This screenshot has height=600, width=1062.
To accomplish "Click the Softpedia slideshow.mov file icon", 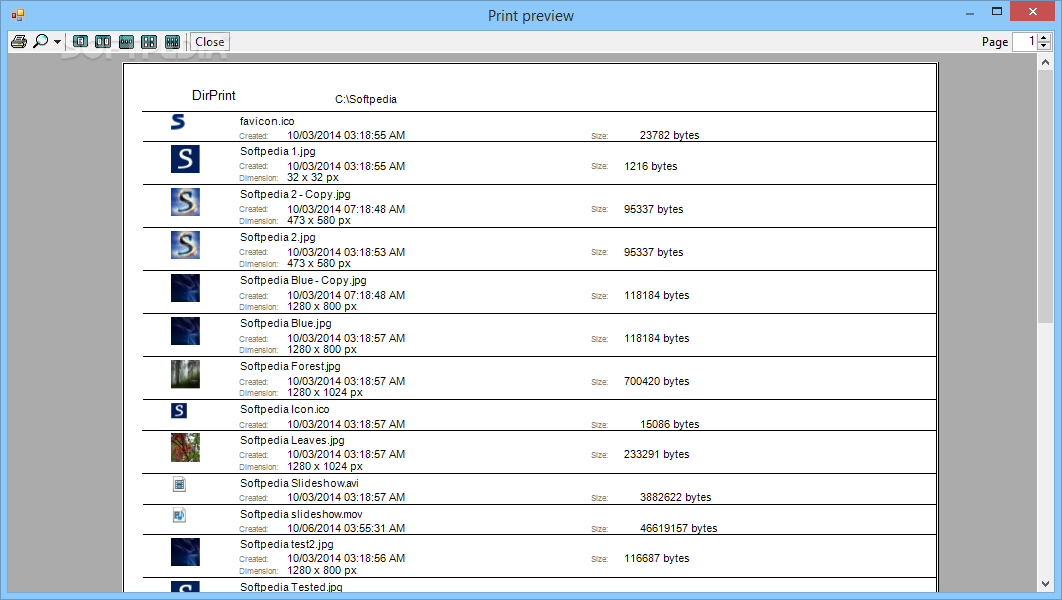I will tap(179, 515).
